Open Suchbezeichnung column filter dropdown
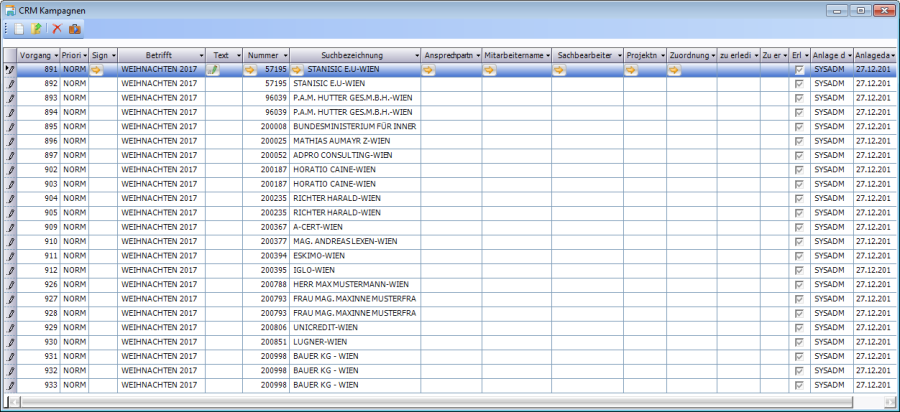Screen dimensions: 900x412 click(416, 54)
